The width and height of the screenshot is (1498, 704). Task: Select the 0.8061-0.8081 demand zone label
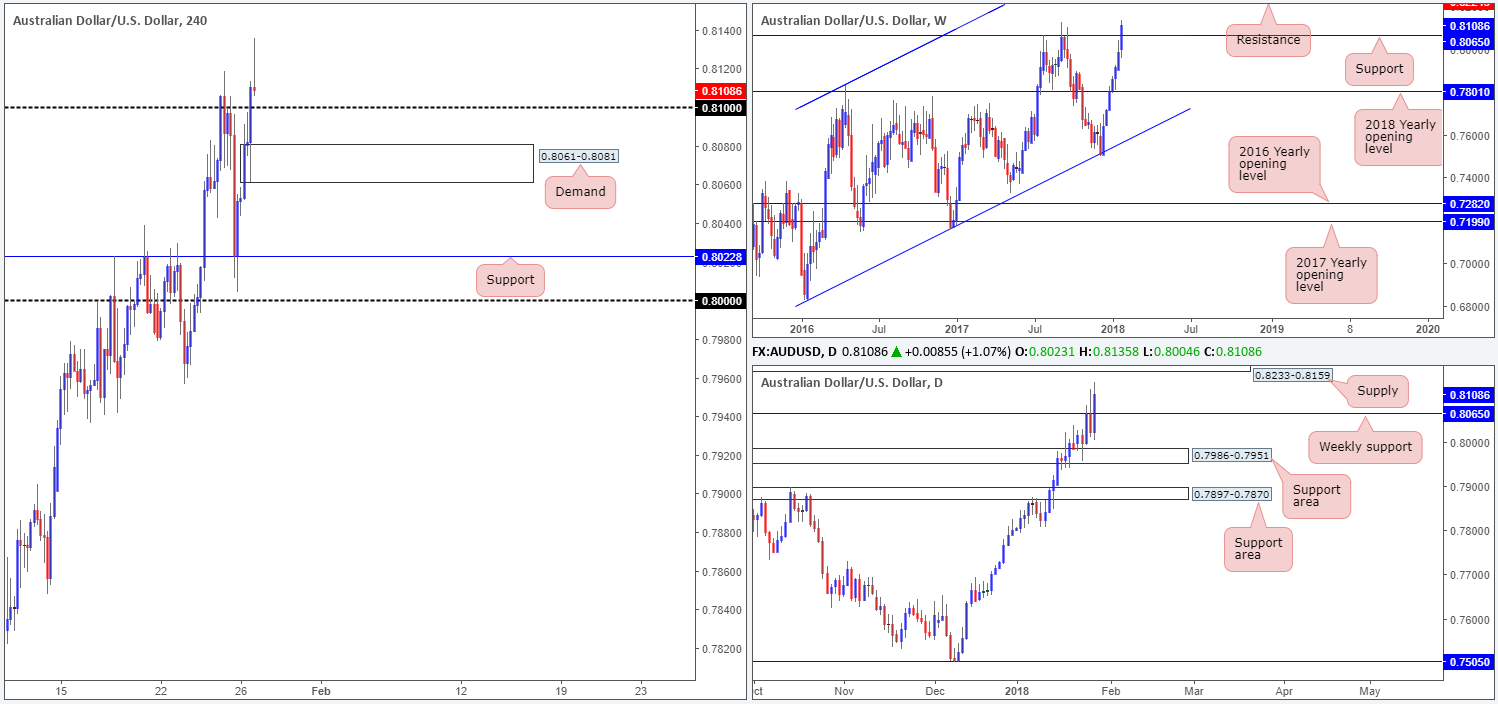coord(579,157)
